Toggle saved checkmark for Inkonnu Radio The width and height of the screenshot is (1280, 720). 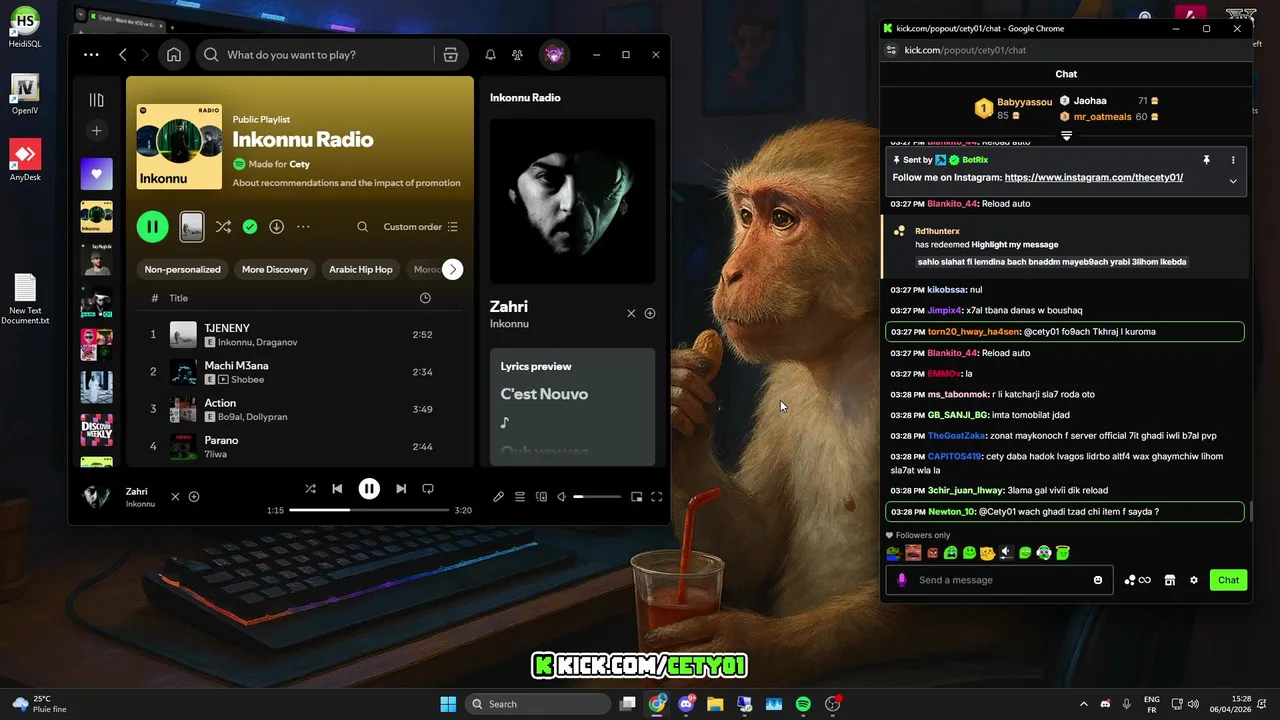coord(250,227)
